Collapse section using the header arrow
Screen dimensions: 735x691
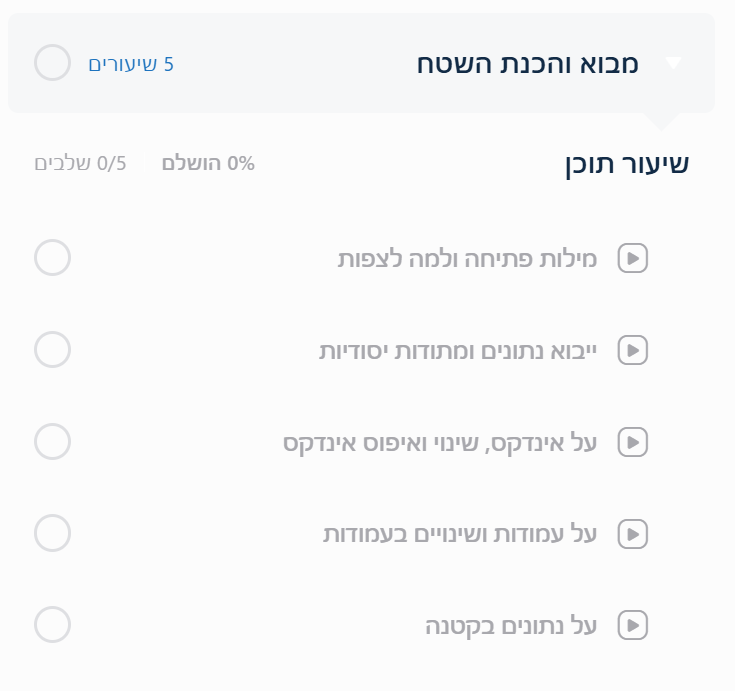tap(673, 64)
